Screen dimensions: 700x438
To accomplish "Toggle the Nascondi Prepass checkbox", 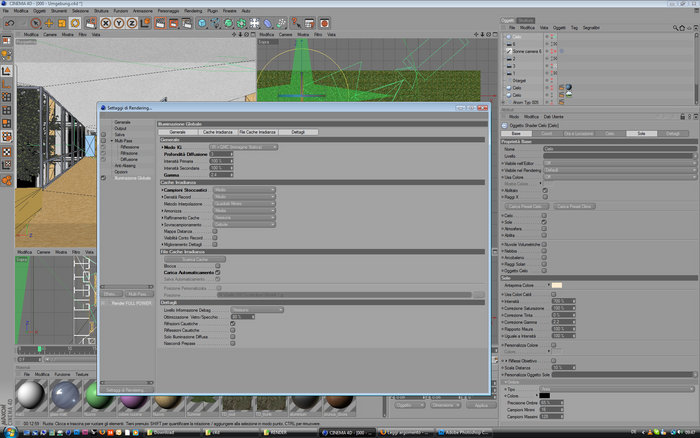I will (233, 343).
